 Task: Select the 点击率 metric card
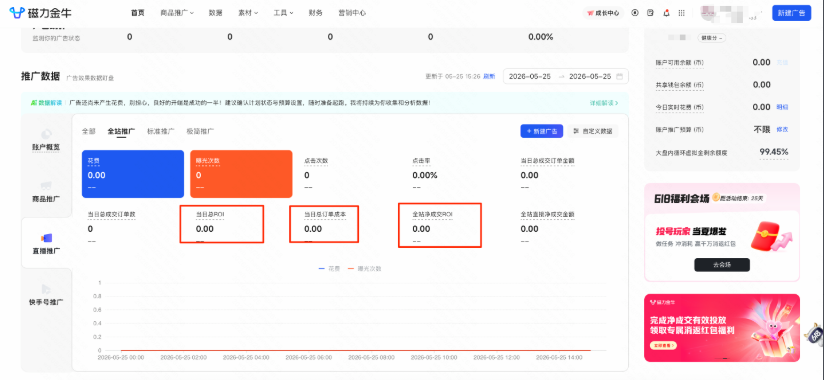pyautogui.click(x=458, y=174)
